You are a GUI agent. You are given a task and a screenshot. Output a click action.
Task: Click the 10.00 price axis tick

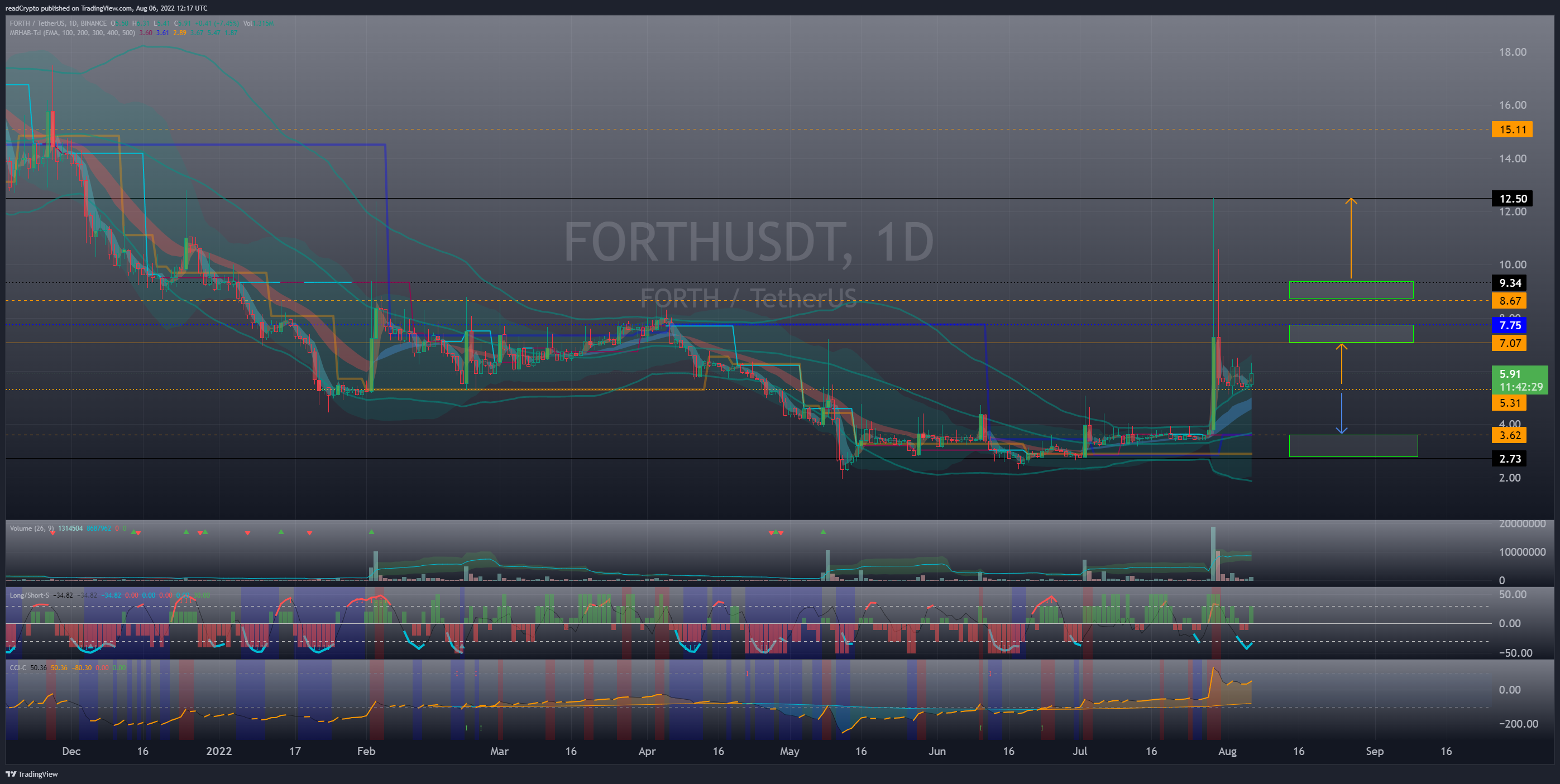[1512, 264]
